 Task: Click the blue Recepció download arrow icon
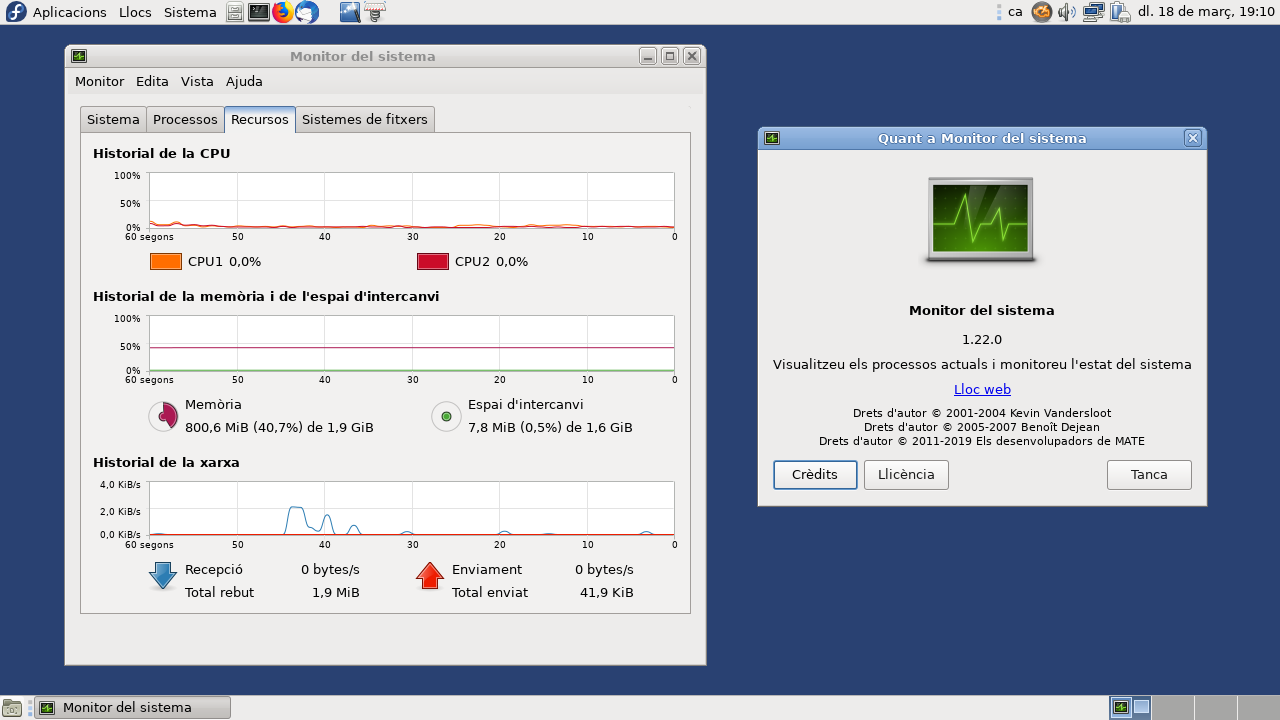point(163,576)
